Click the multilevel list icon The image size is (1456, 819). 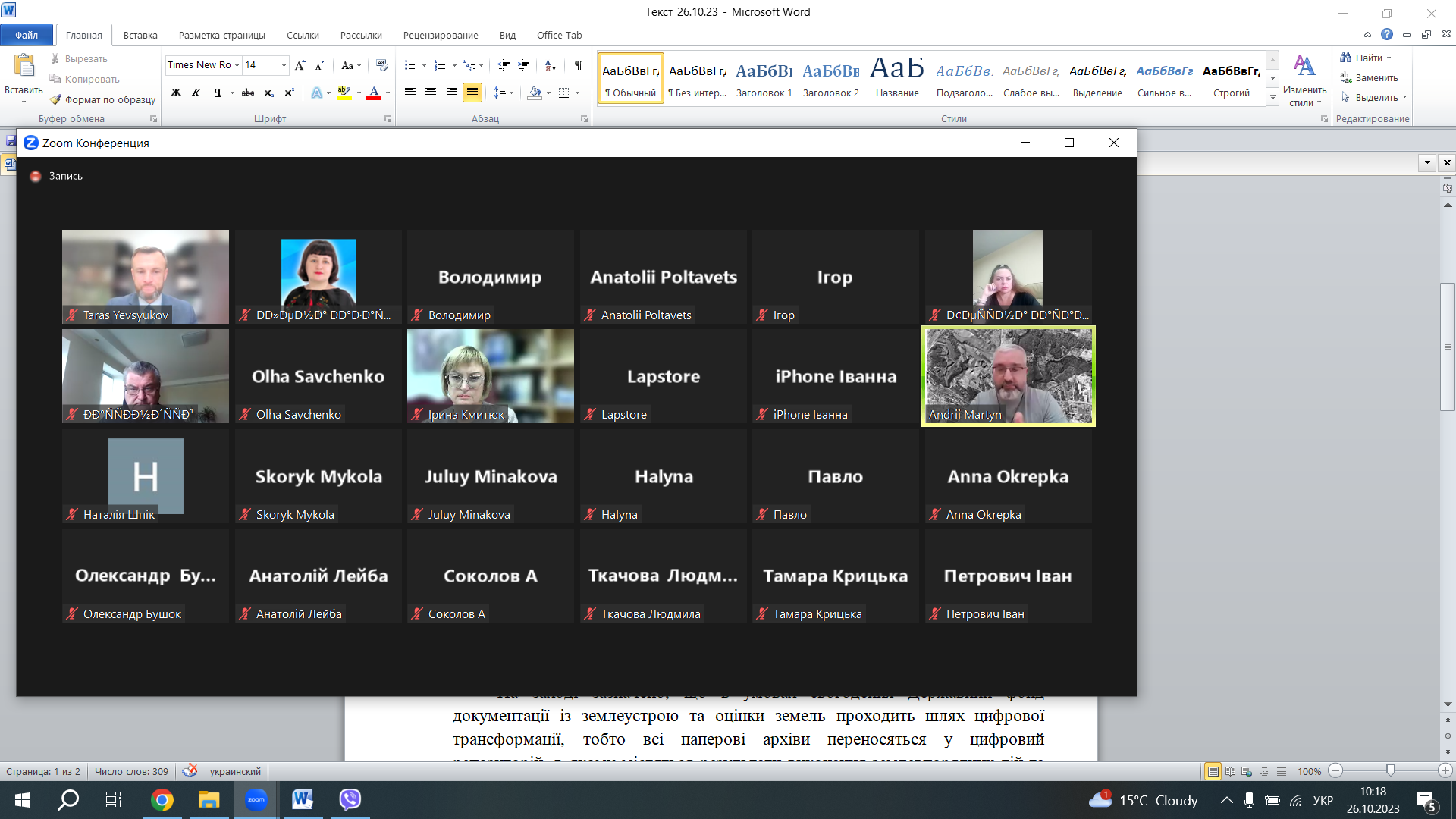coord(470,65)
